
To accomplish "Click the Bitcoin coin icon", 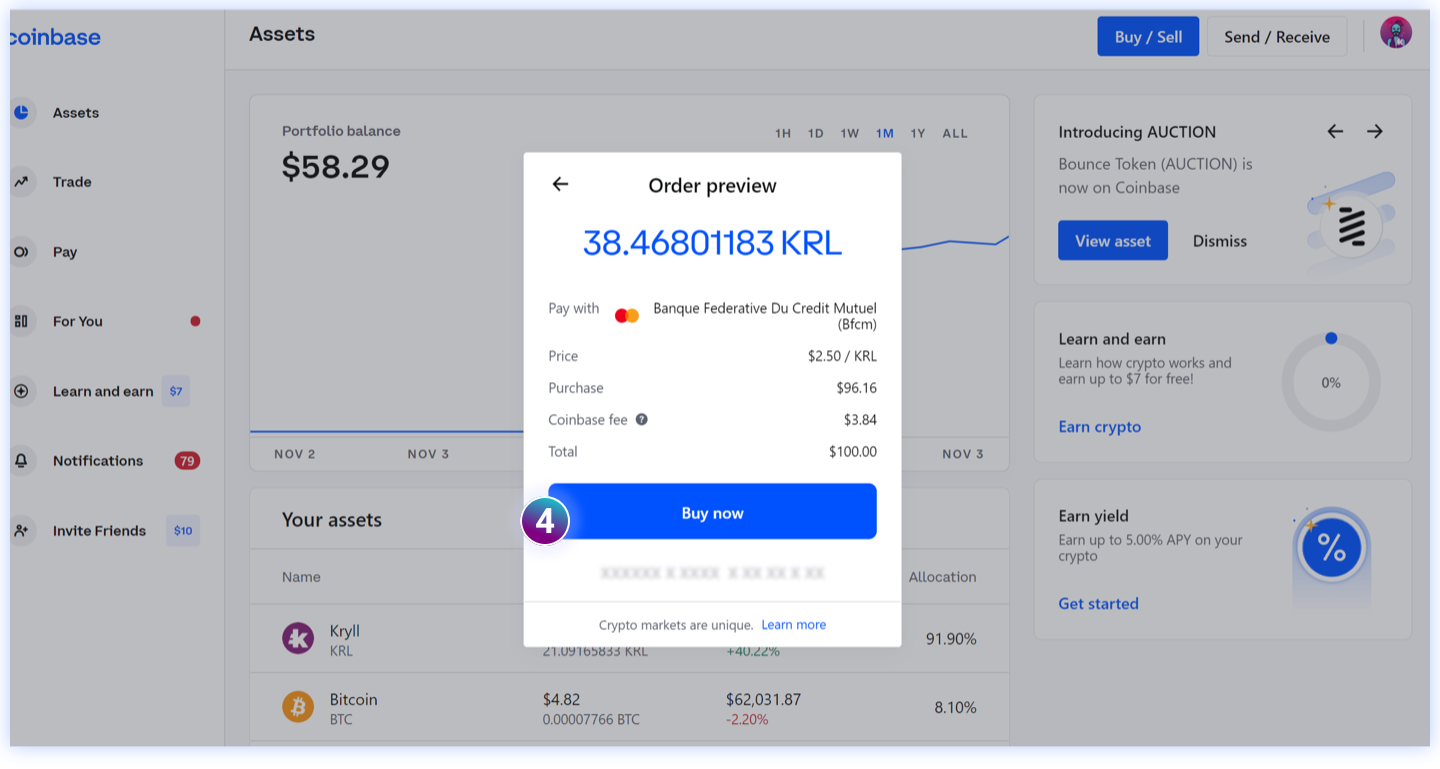I will [x=298, y=707].
